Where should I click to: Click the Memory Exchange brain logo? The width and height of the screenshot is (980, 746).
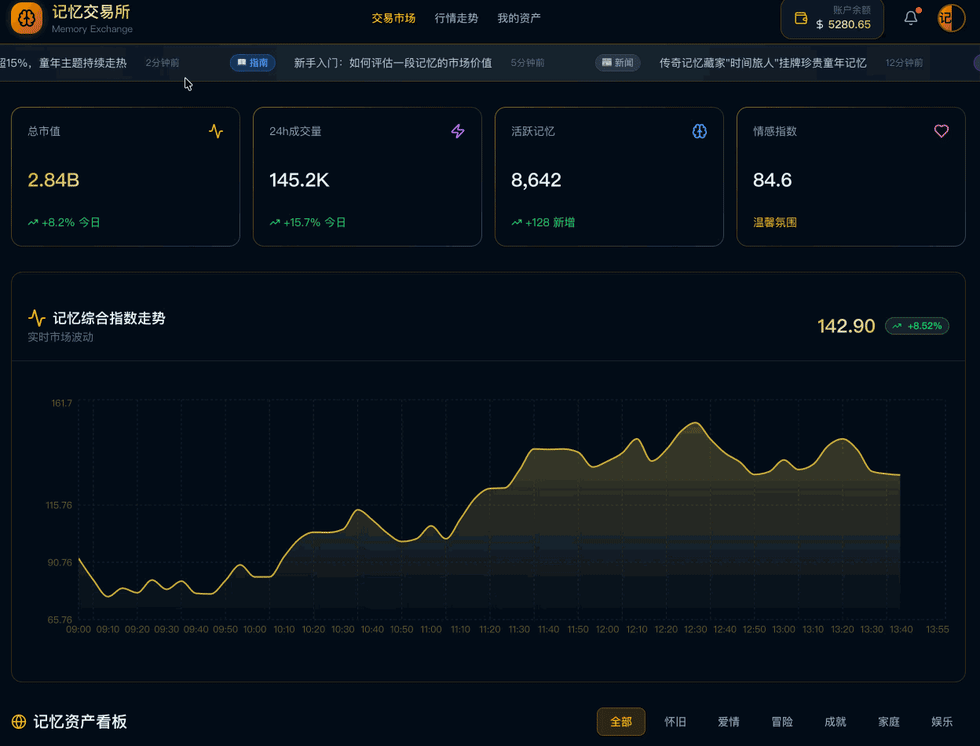click(26, 18)
